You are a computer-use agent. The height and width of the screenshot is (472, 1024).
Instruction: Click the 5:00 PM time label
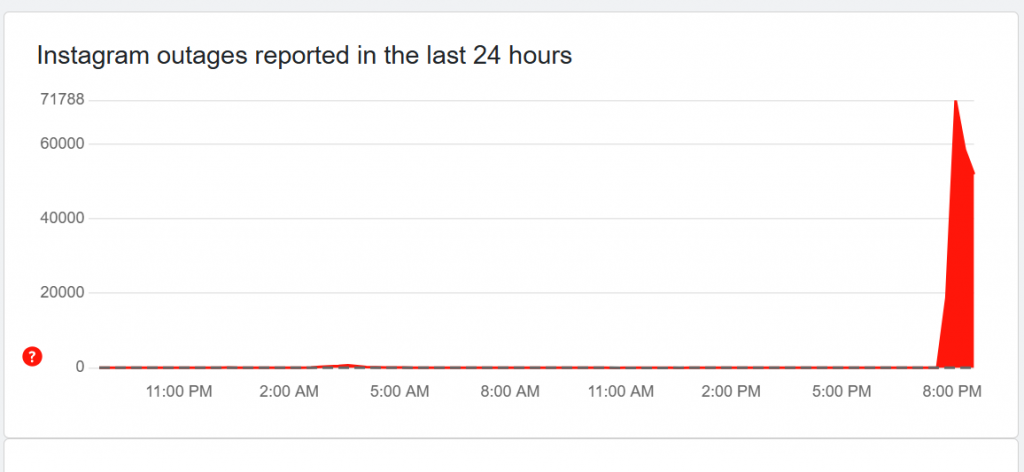(x=841, y=393)
